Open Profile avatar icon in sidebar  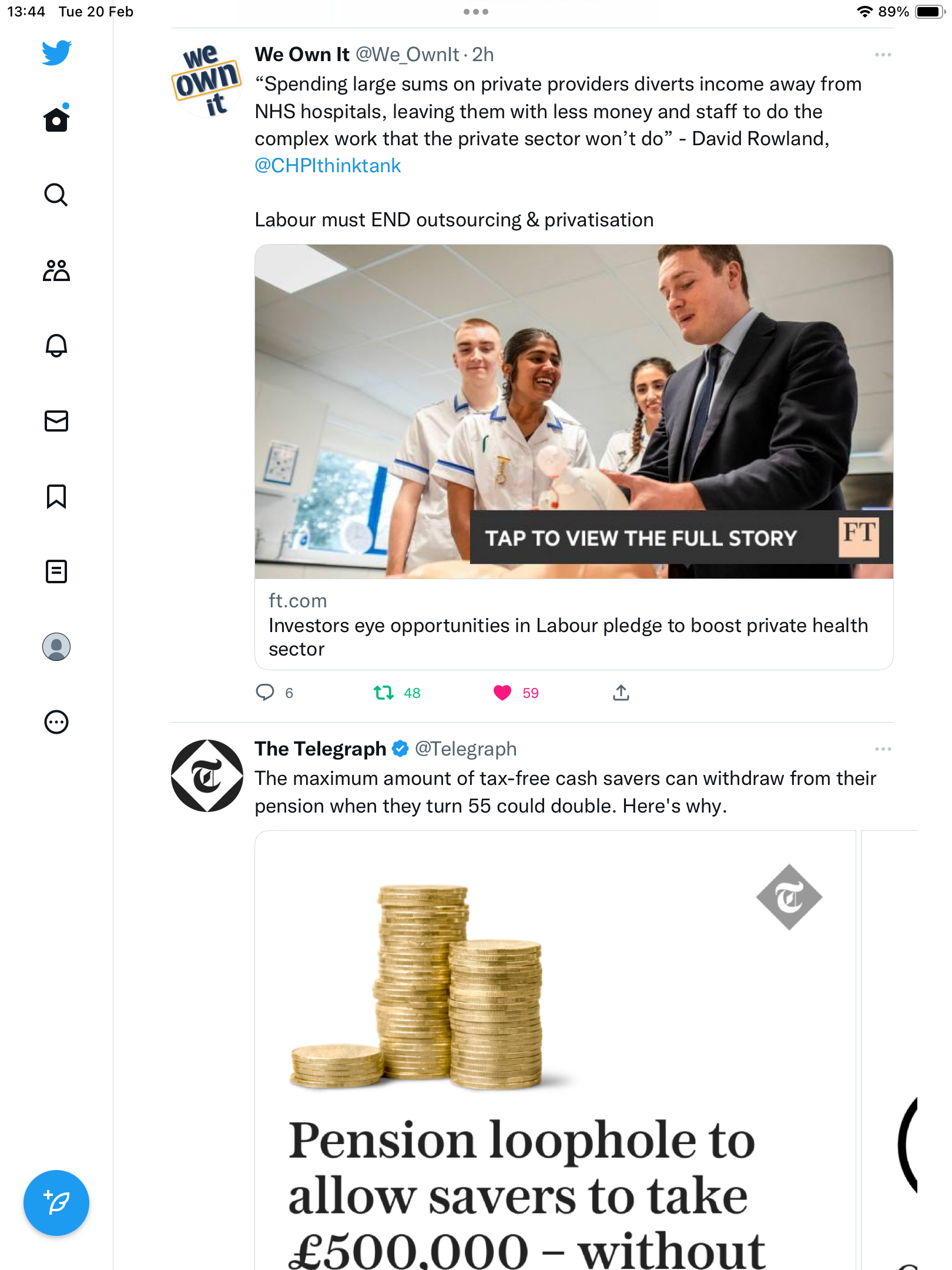(56, 646)
